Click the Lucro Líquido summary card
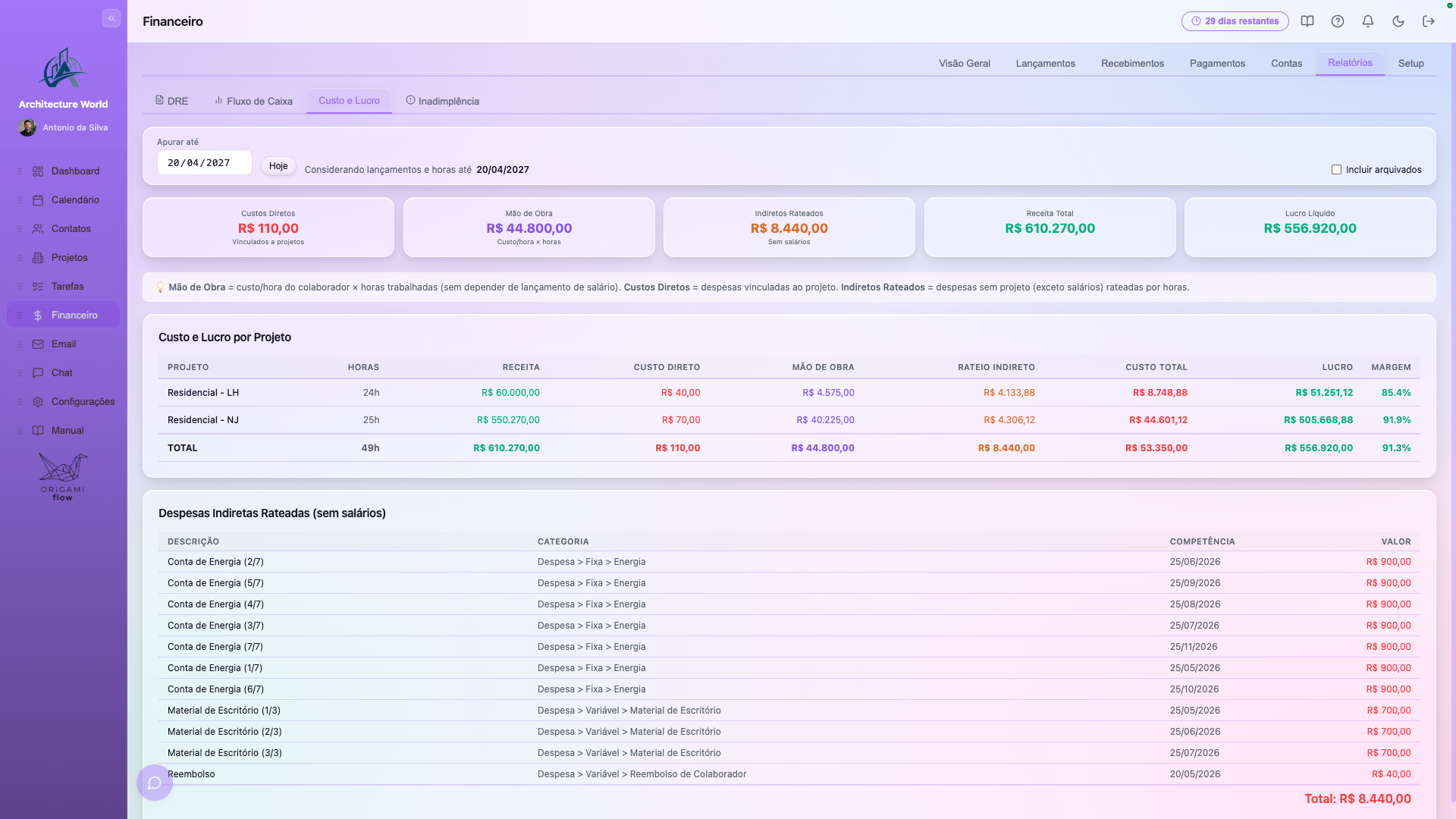1456x819 pixels. click(1310, 227)
